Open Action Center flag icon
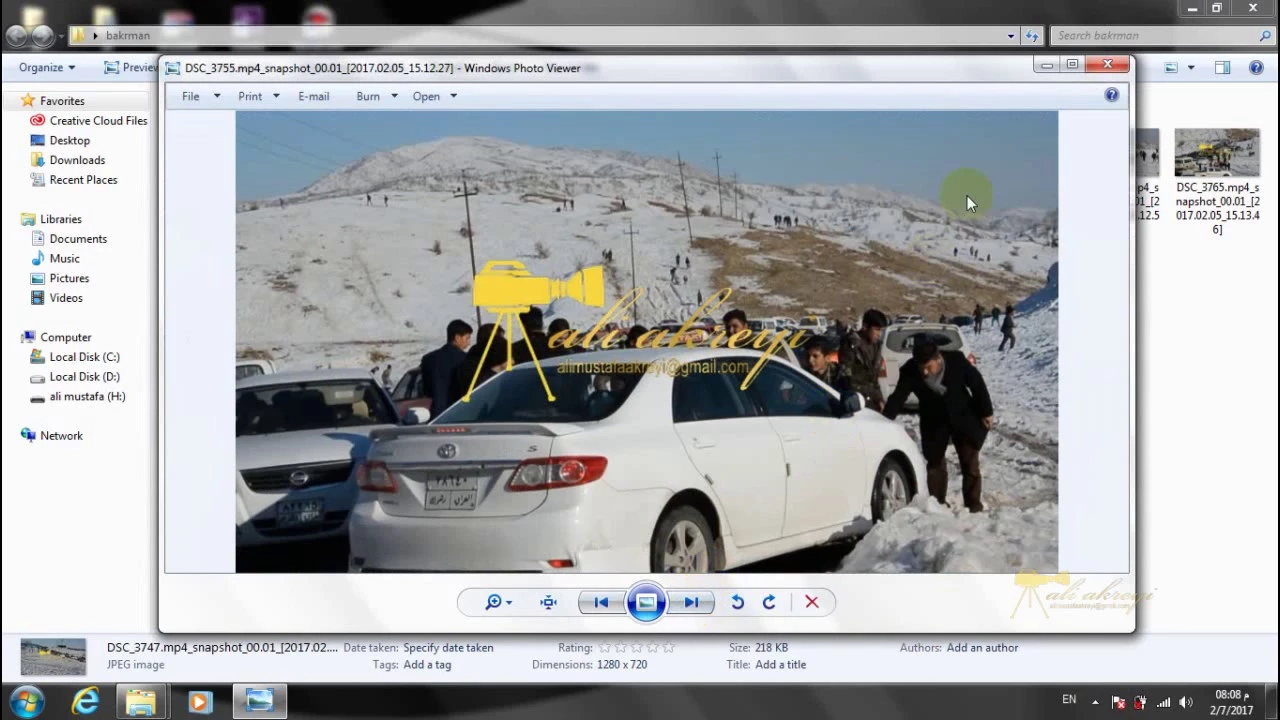Screen dimensions: 1280x720 tap(1118, 702)
